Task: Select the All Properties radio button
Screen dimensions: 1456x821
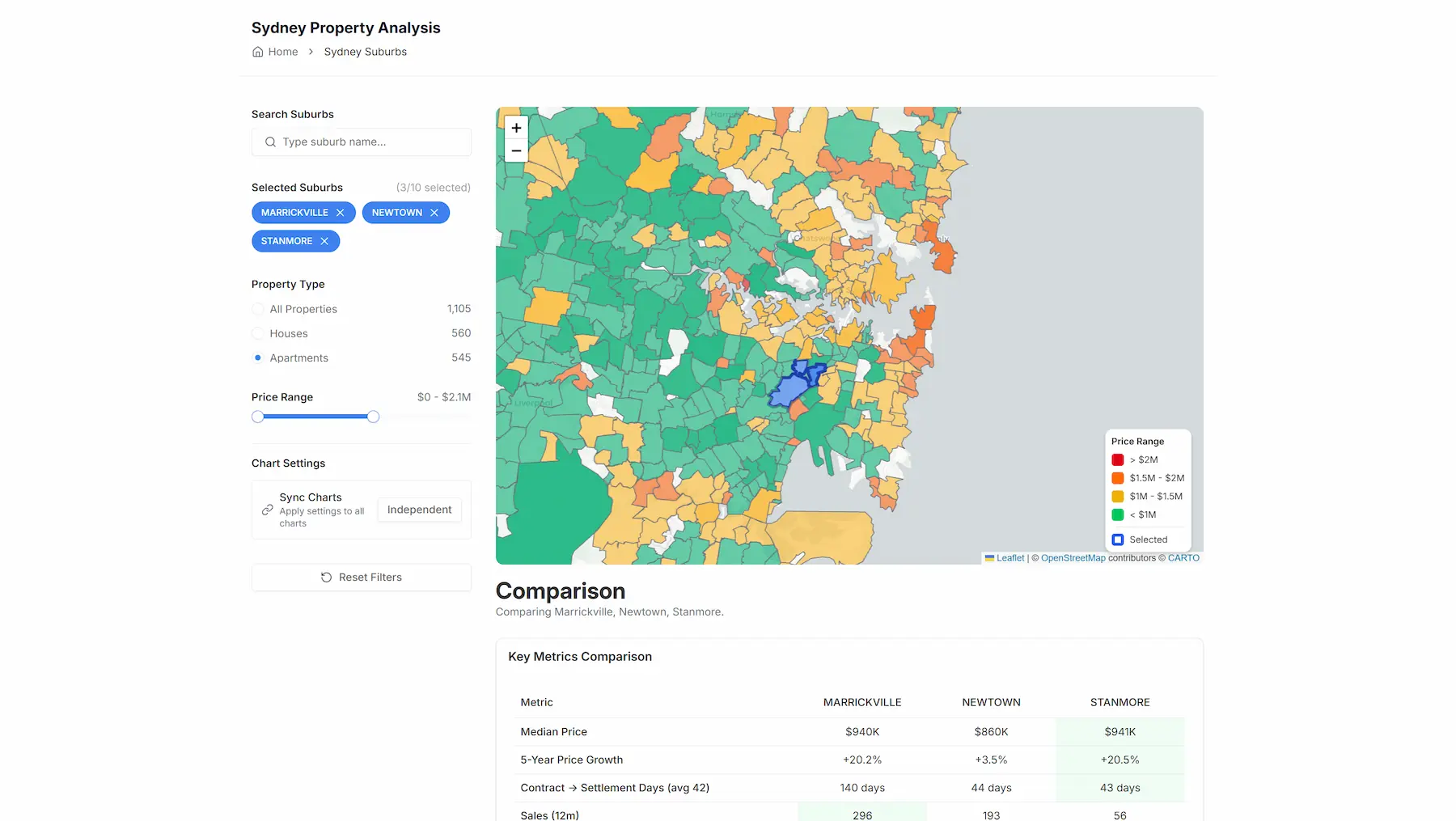Action: coord(257,308)
